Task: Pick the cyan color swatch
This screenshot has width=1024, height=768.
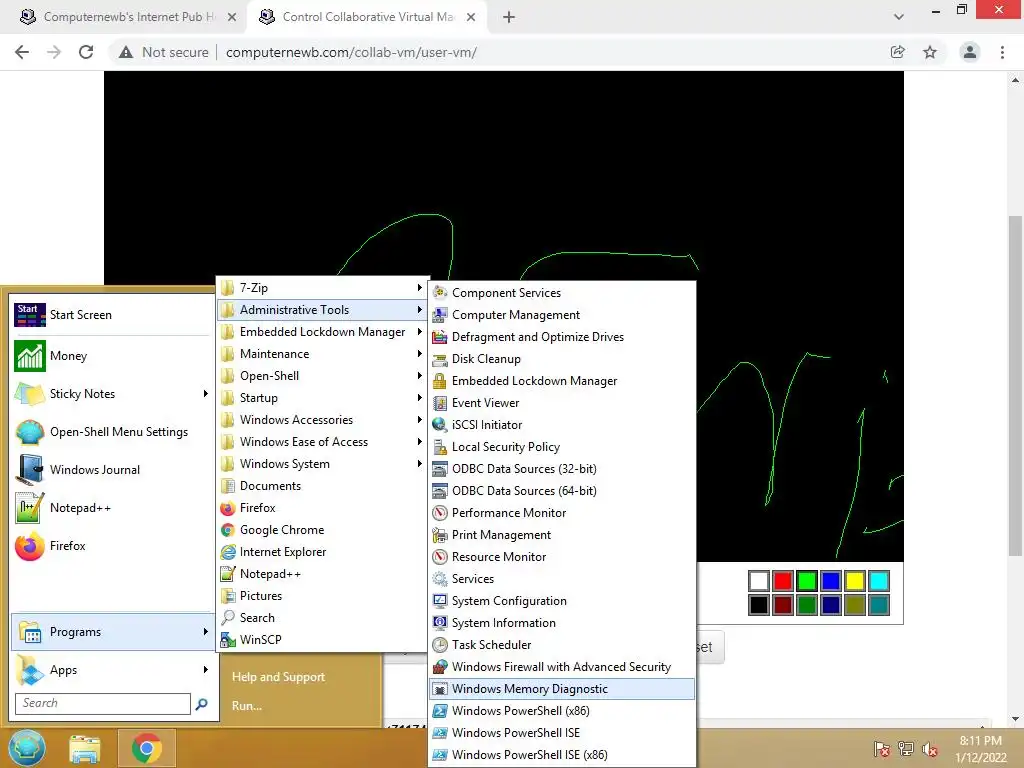Action: 878,581
